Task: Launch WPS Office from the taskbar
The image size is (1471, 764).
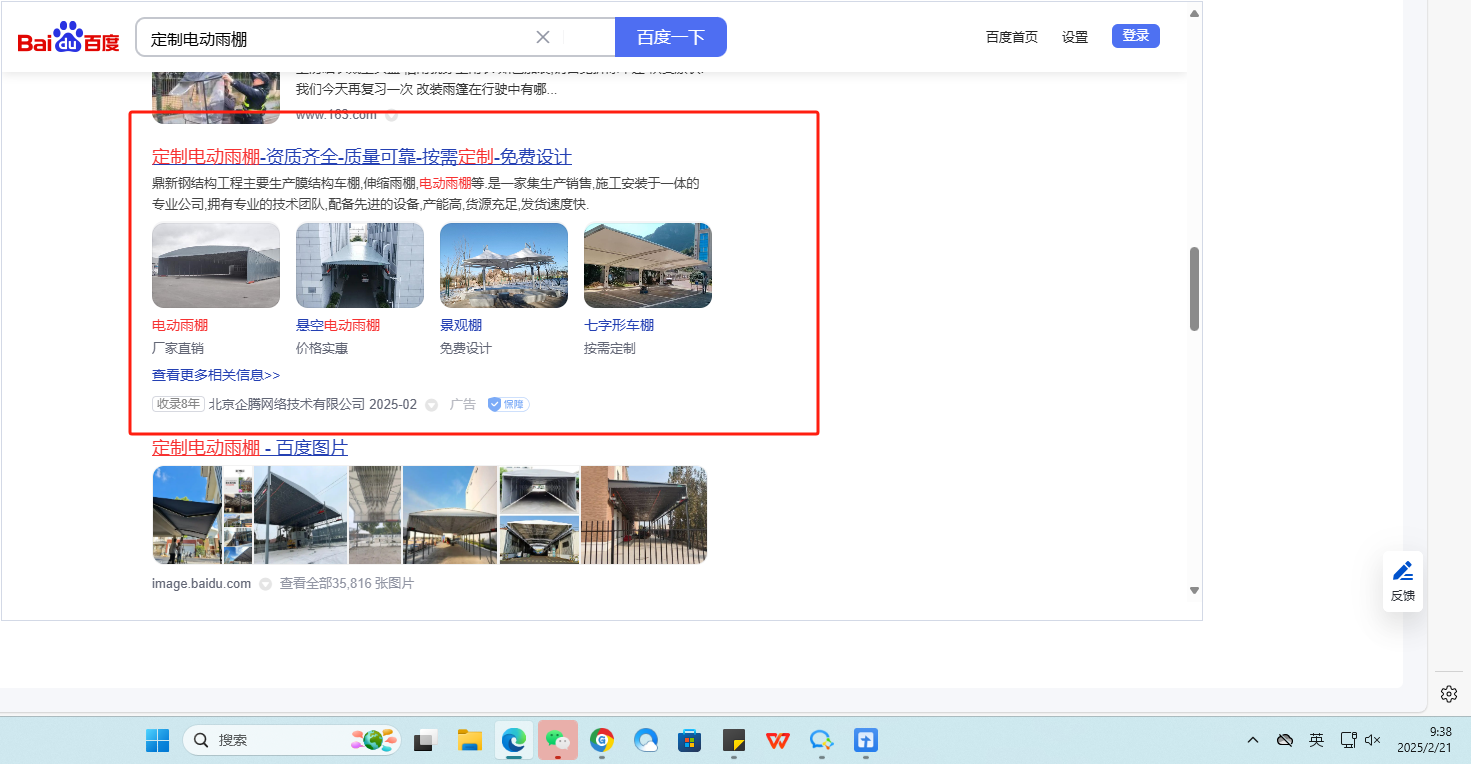Action: (777, 740)
